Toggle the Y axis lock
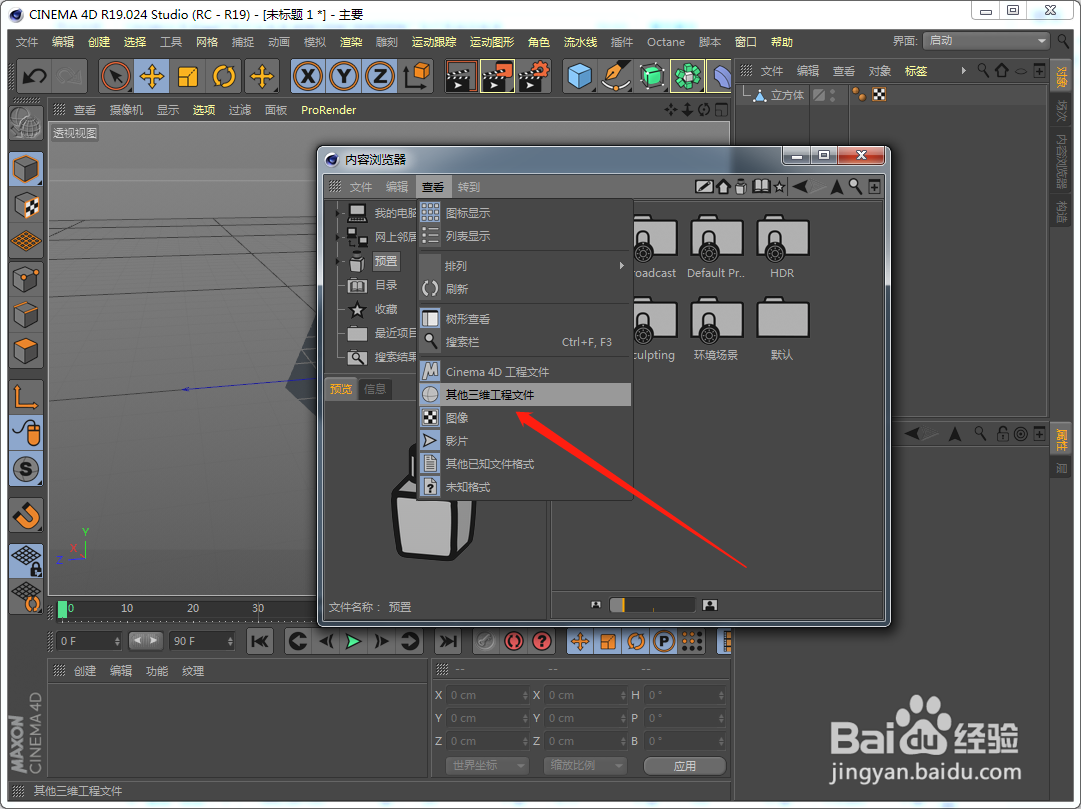This screenshot has width=1081, height=809. (345, 76)
